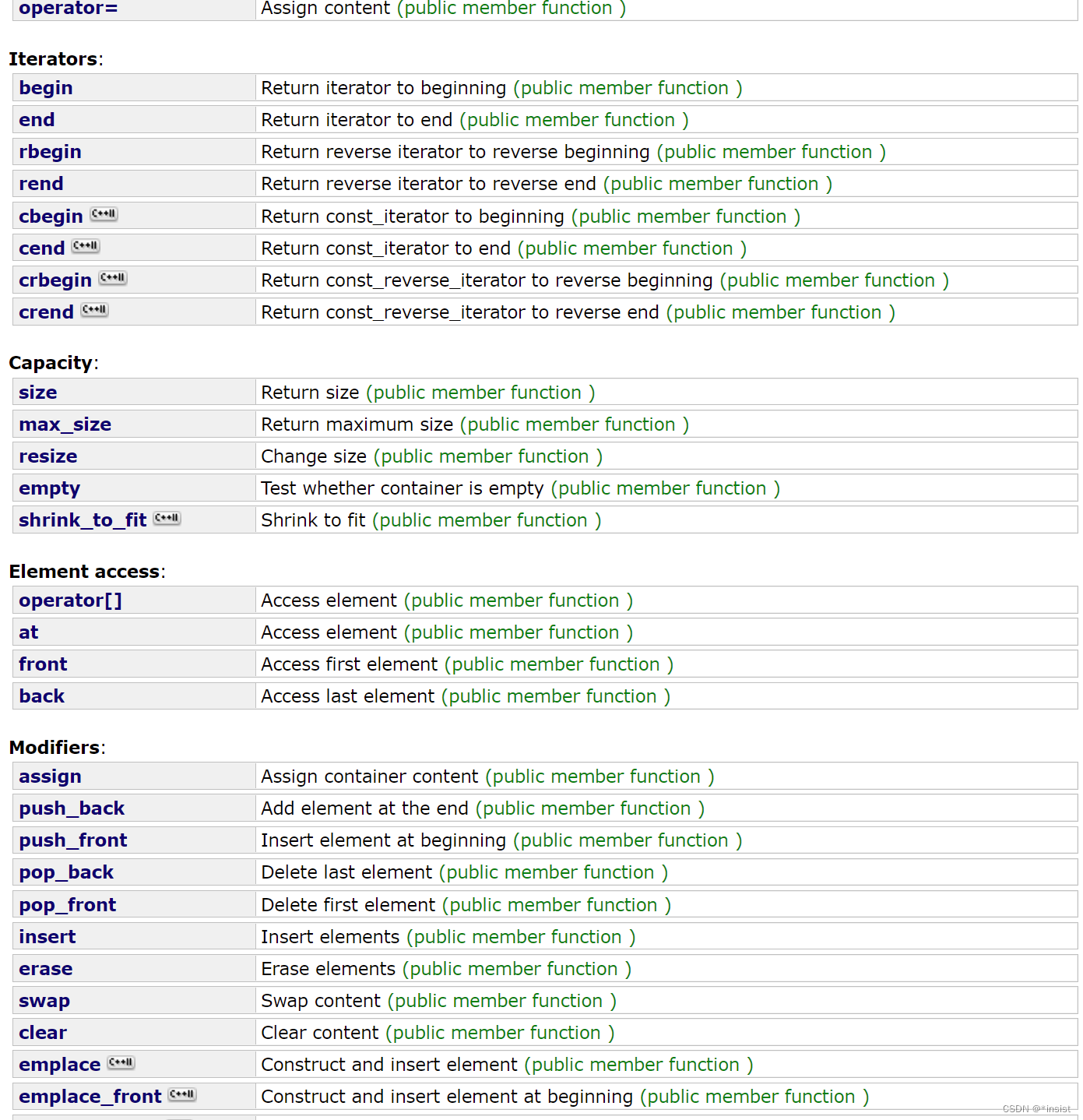
Task: Click the 'Return maximum size' description
Action: pyautogui.click(x=357, y=424)
